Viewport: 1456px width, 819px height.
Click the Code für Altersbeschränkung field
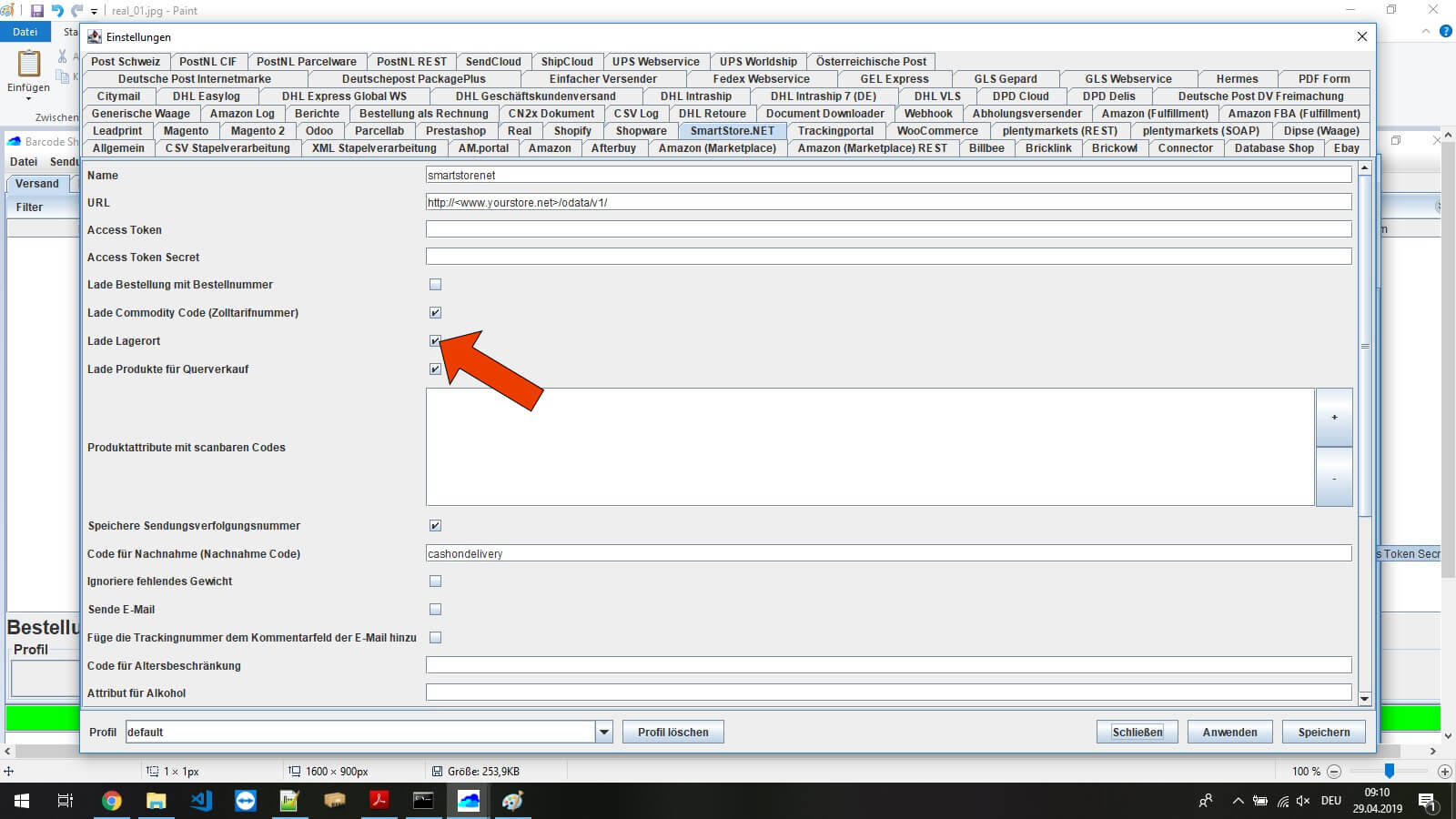tap(888, 665)
